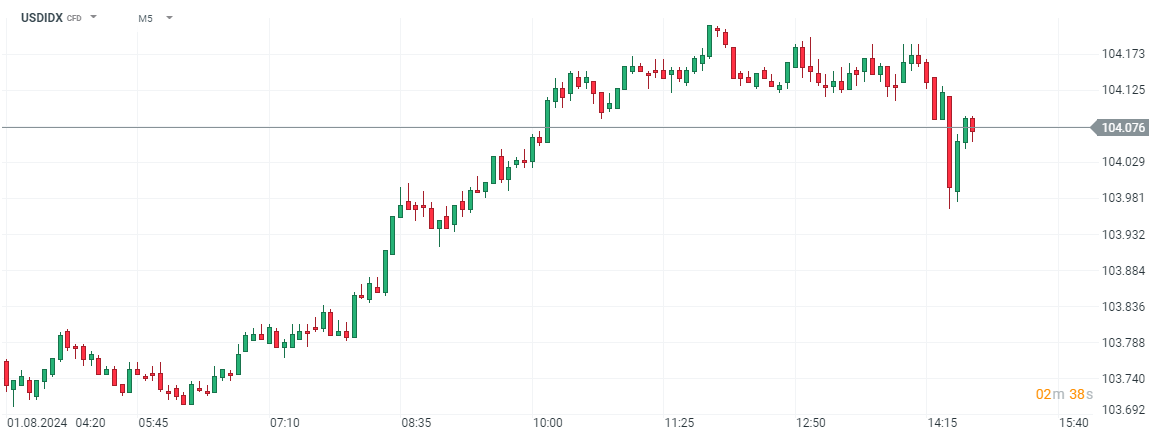
Task: Expand the M5 timeframe dropdown arrow
Action: 169,18
